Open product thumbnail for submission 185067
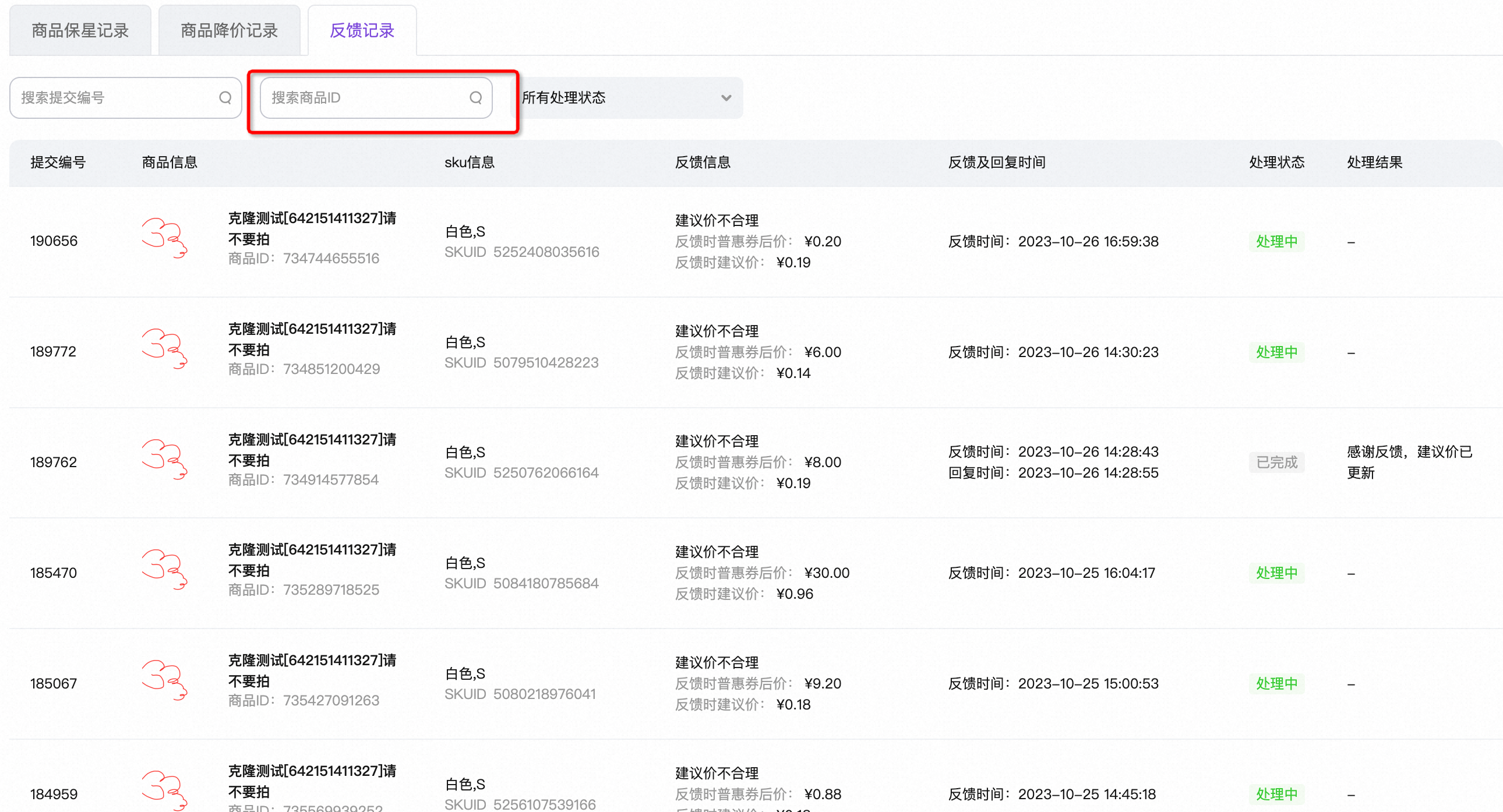 coord(165,680)
